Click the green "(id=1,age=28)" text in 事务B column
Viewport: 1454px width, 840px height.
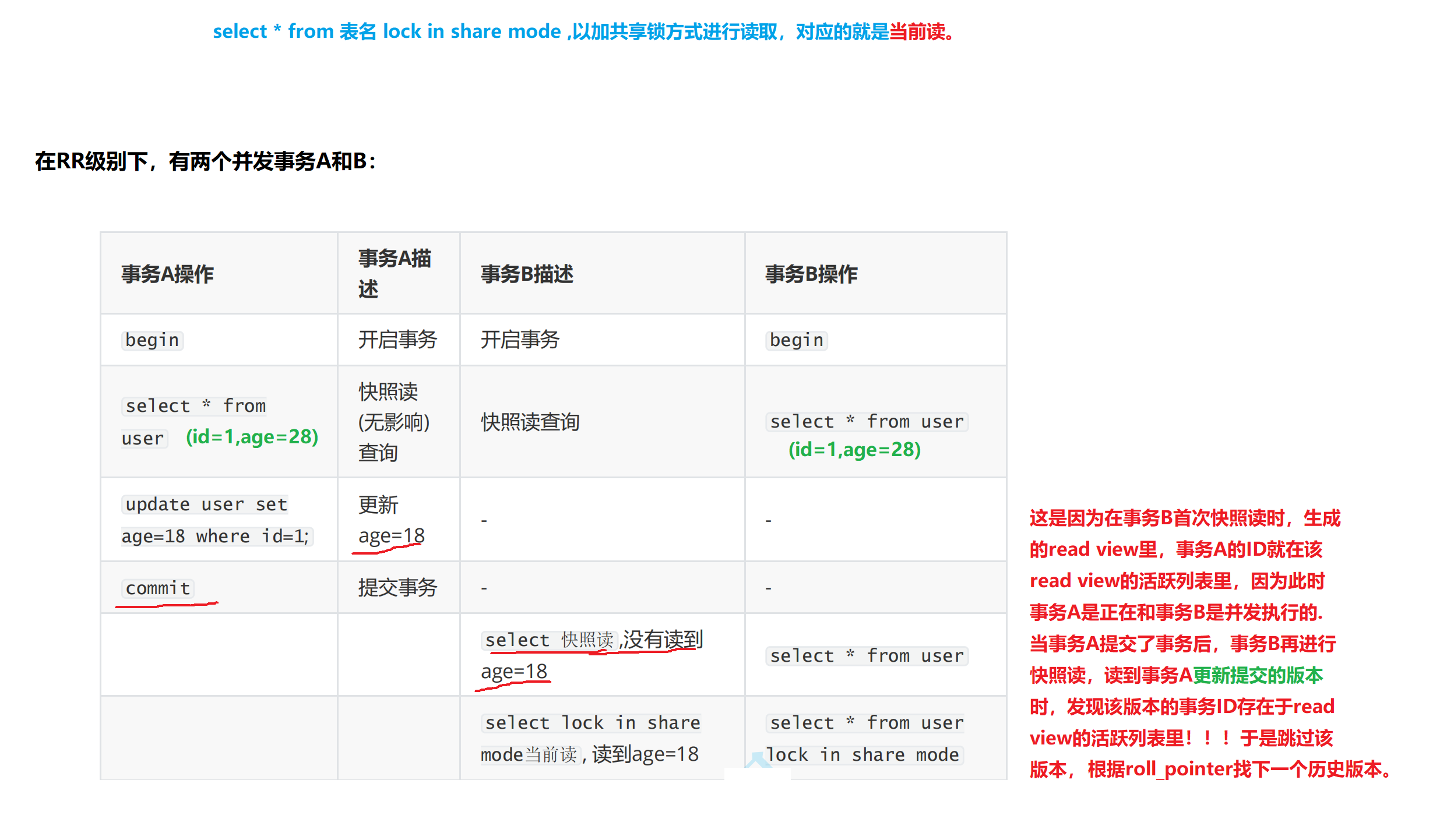(854, 449)
